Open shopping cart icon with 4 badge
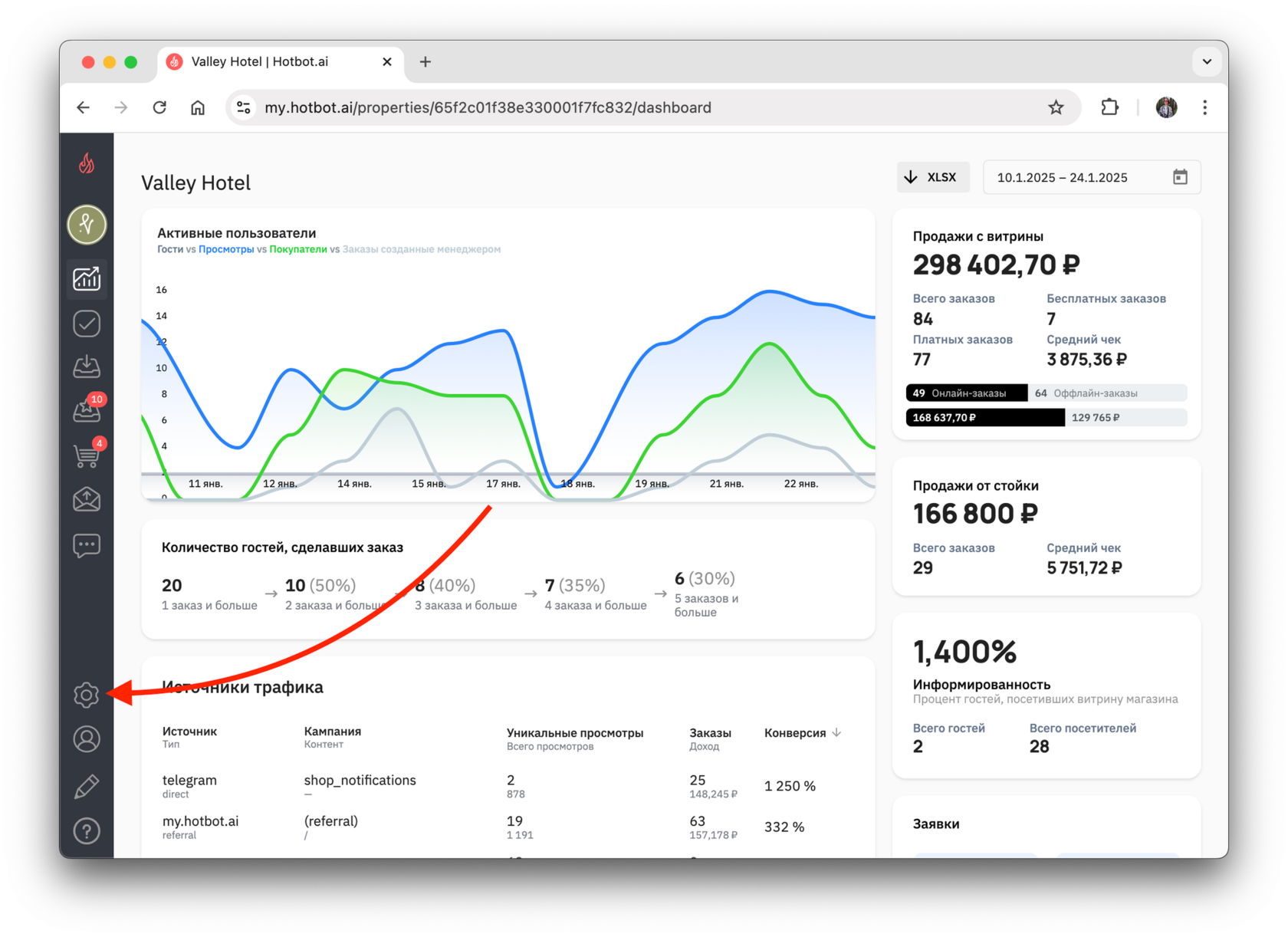Image resolution: width=1288 pixels, height=937 pixels. pyautogui.click(x=87, y=455)
